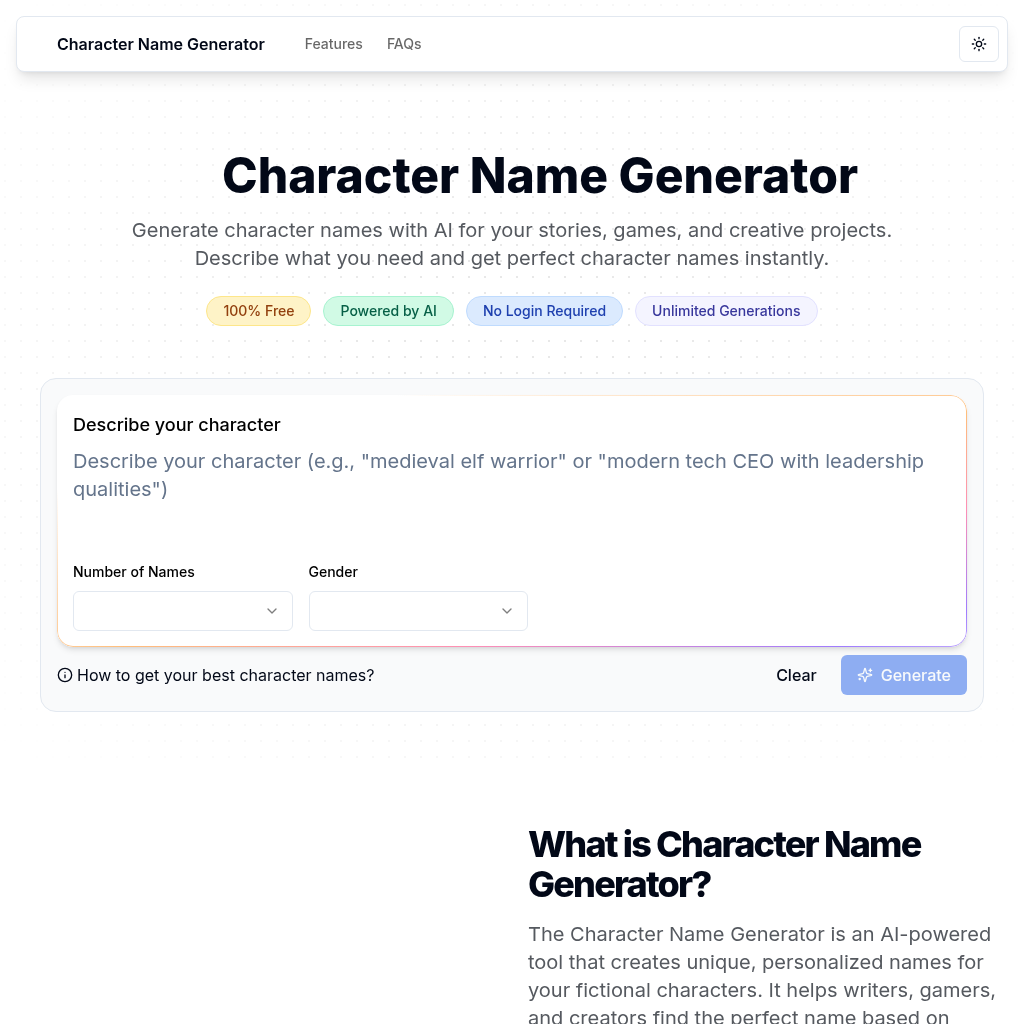Switch the site theme using the top-right toggle
The width and height of the screenshot is (1024, 1024).
pyautogui.click(x=978, y=44)
